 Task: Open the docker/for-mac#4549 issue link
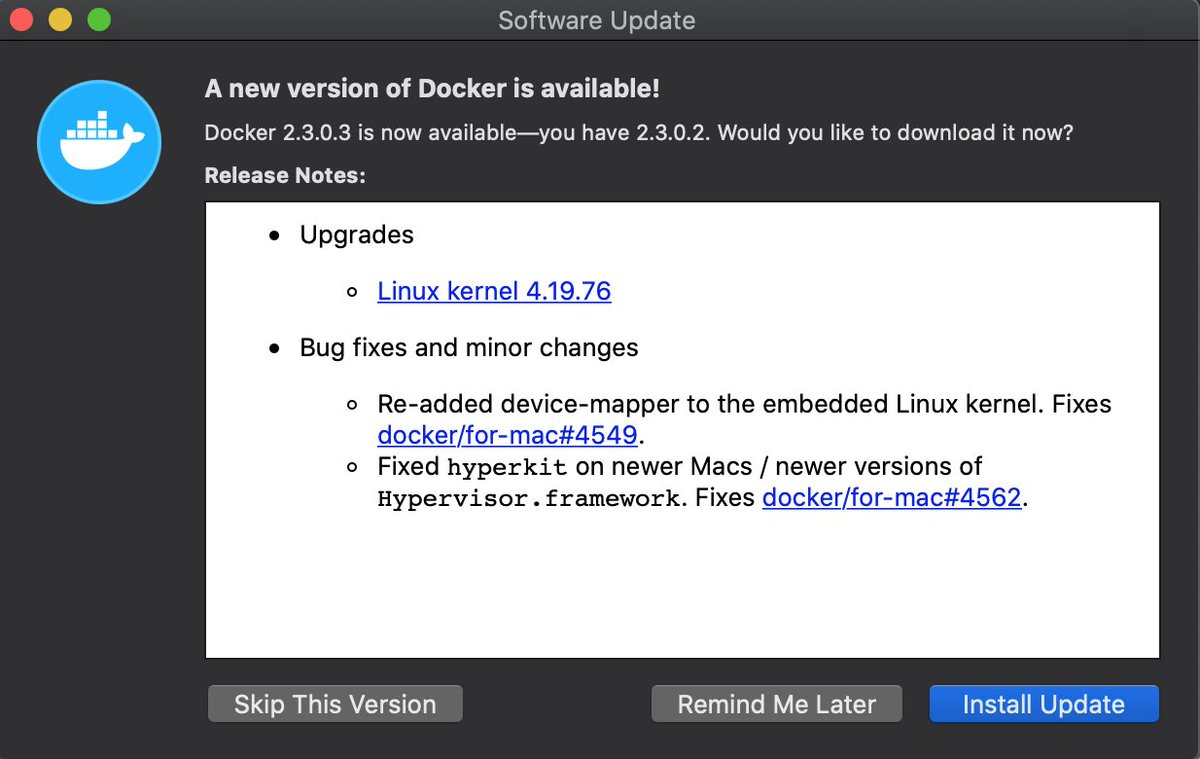click(x=508, y=436)
